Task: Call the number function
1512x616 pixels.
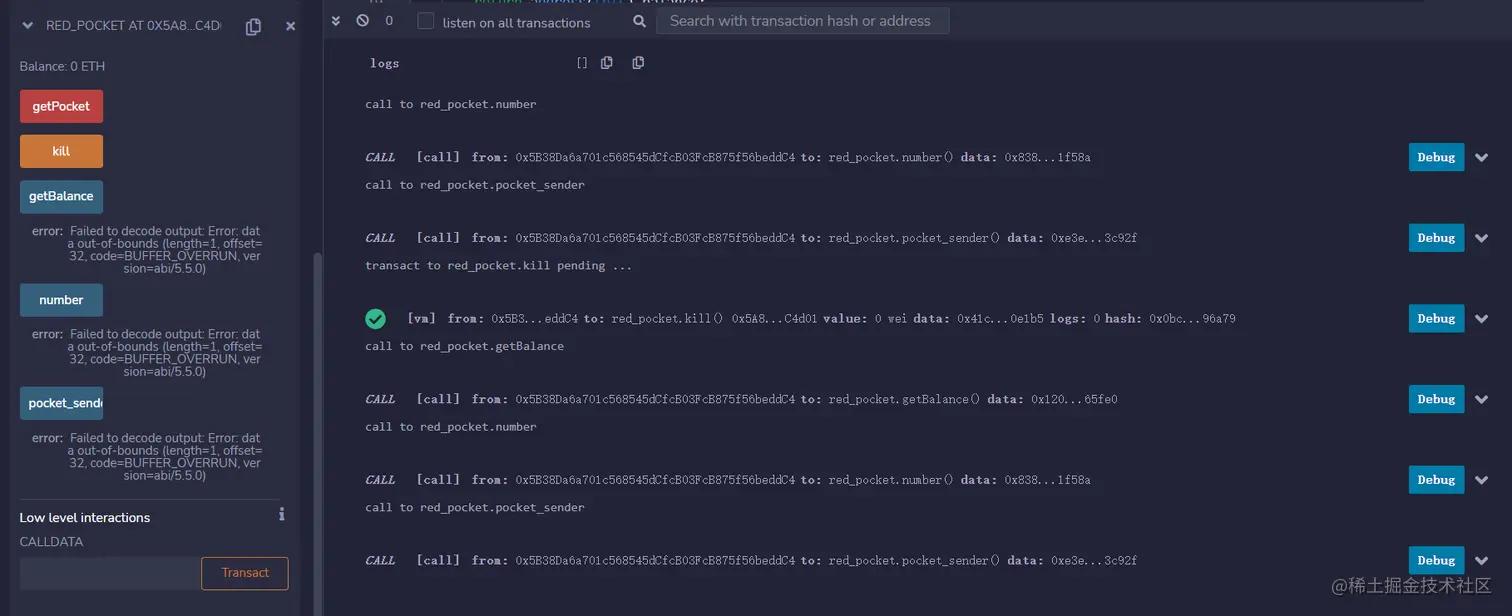Action: [61, 299]
